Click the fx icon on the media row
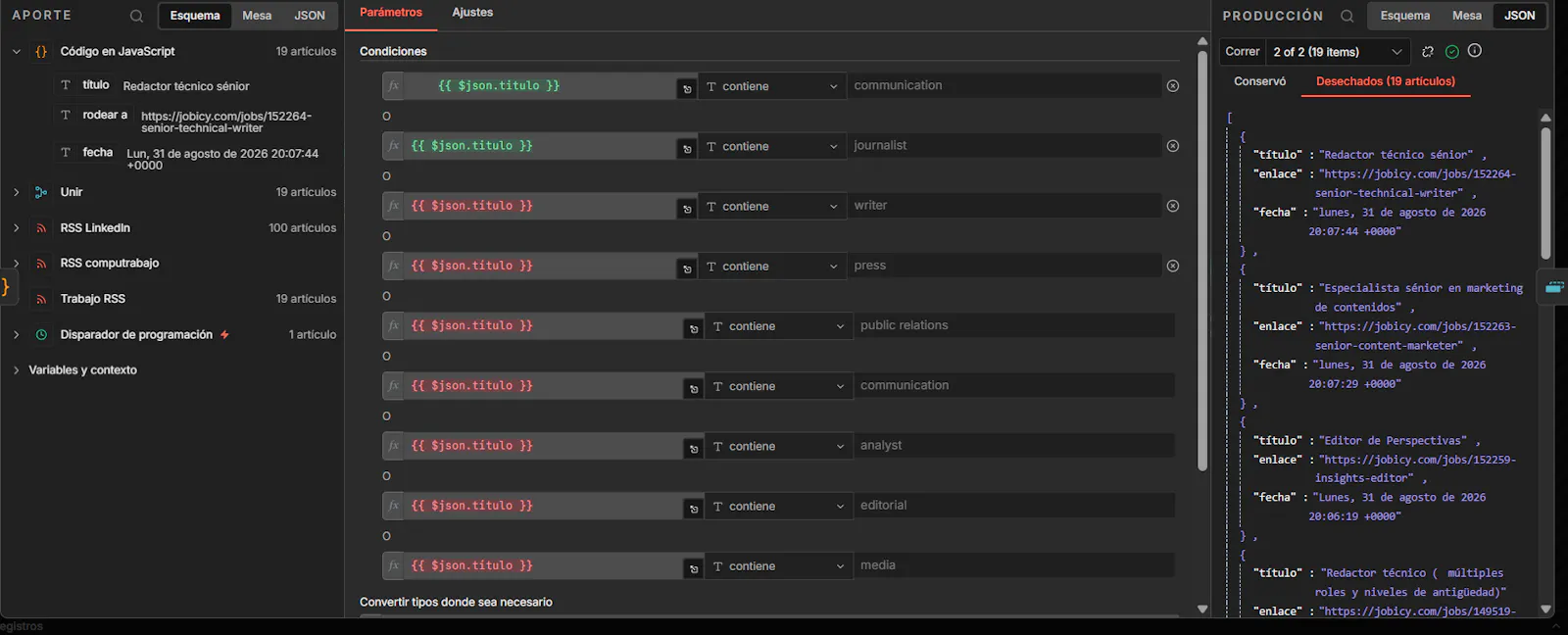This screenshot has height=635, width=1568. pyautogui.click(x=393, y=565)
